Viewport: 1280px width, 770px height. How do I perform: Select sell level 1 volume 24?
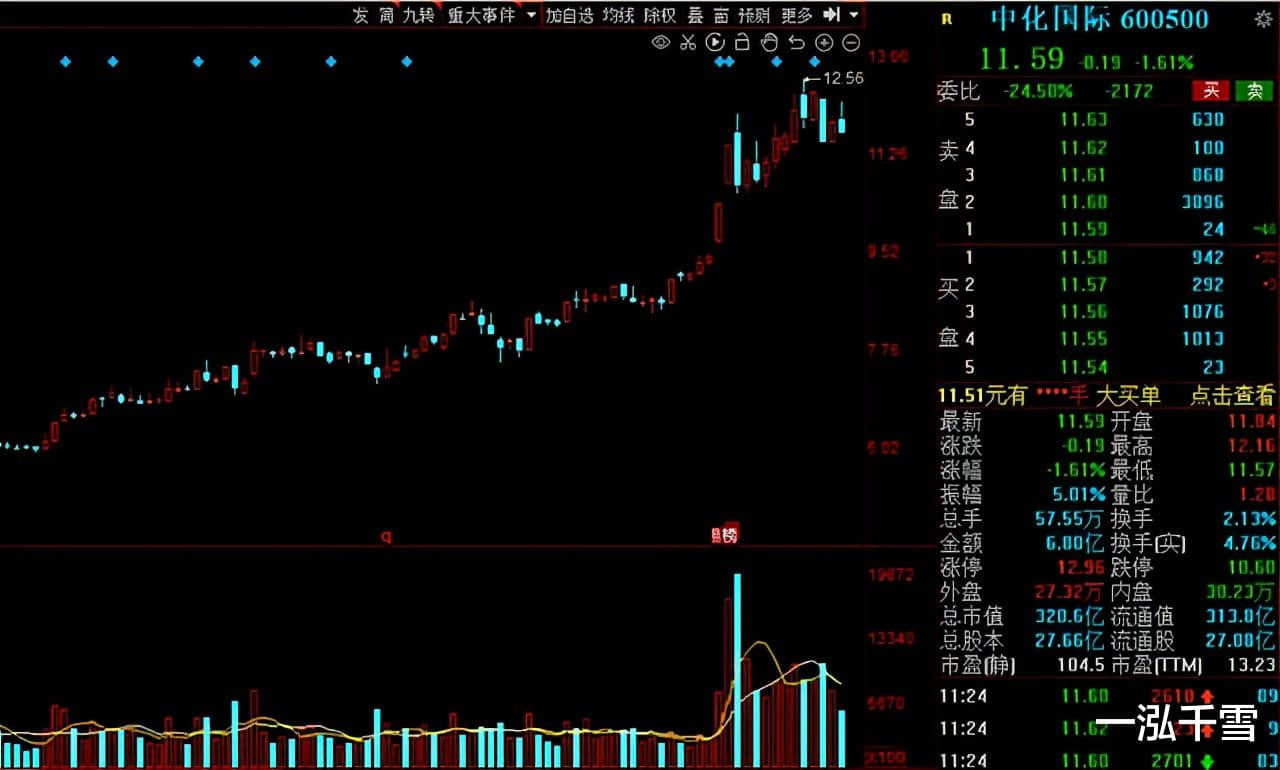pos(1213,229)
